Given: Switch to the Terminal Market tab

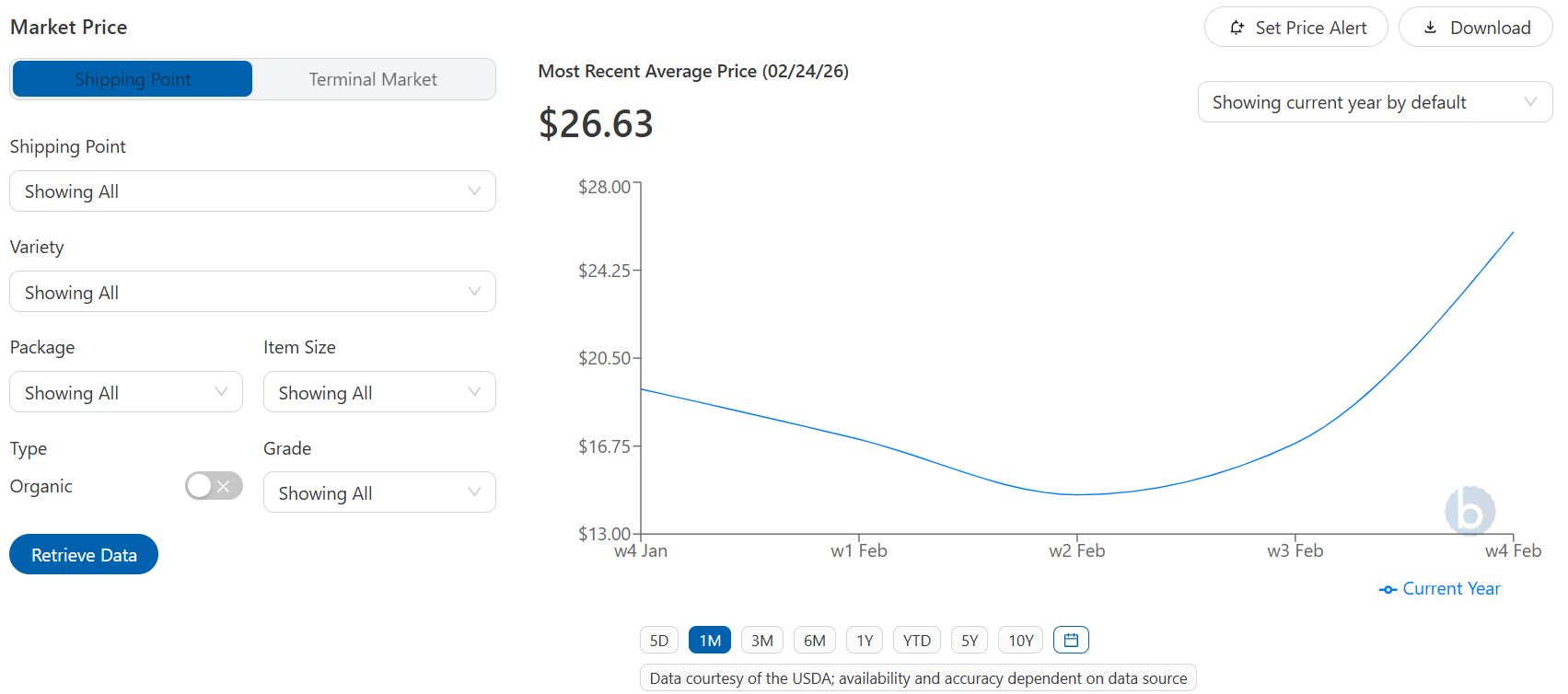Looking at the screenshot, I should [373, 79].
